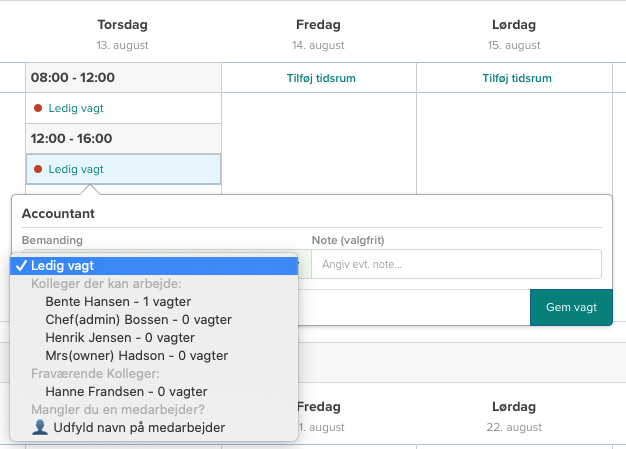Viewport: 626px width, 449px height.
Task: Click the checkmark next to selected Ledig vagt
Action: (x=20, y=265)
